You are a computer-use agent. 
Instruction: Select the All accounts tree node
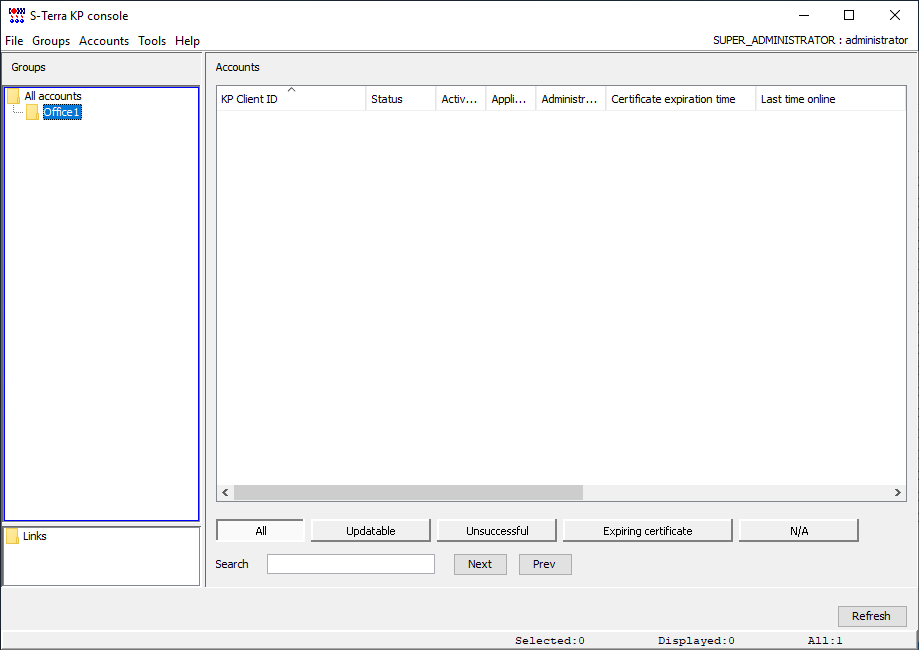(x=53, y=96)
